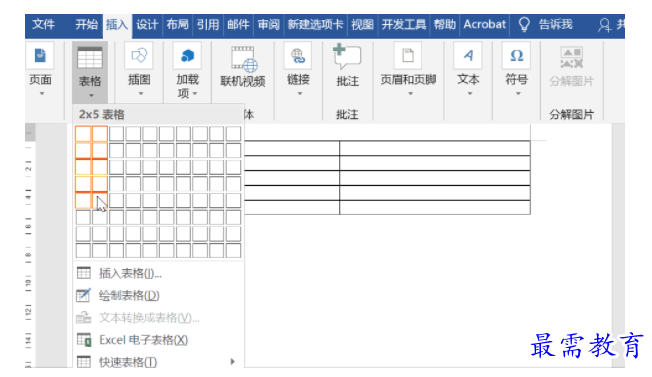
Task: Click the 告诉我 lightbulb icon
Action: click(524, 25)
